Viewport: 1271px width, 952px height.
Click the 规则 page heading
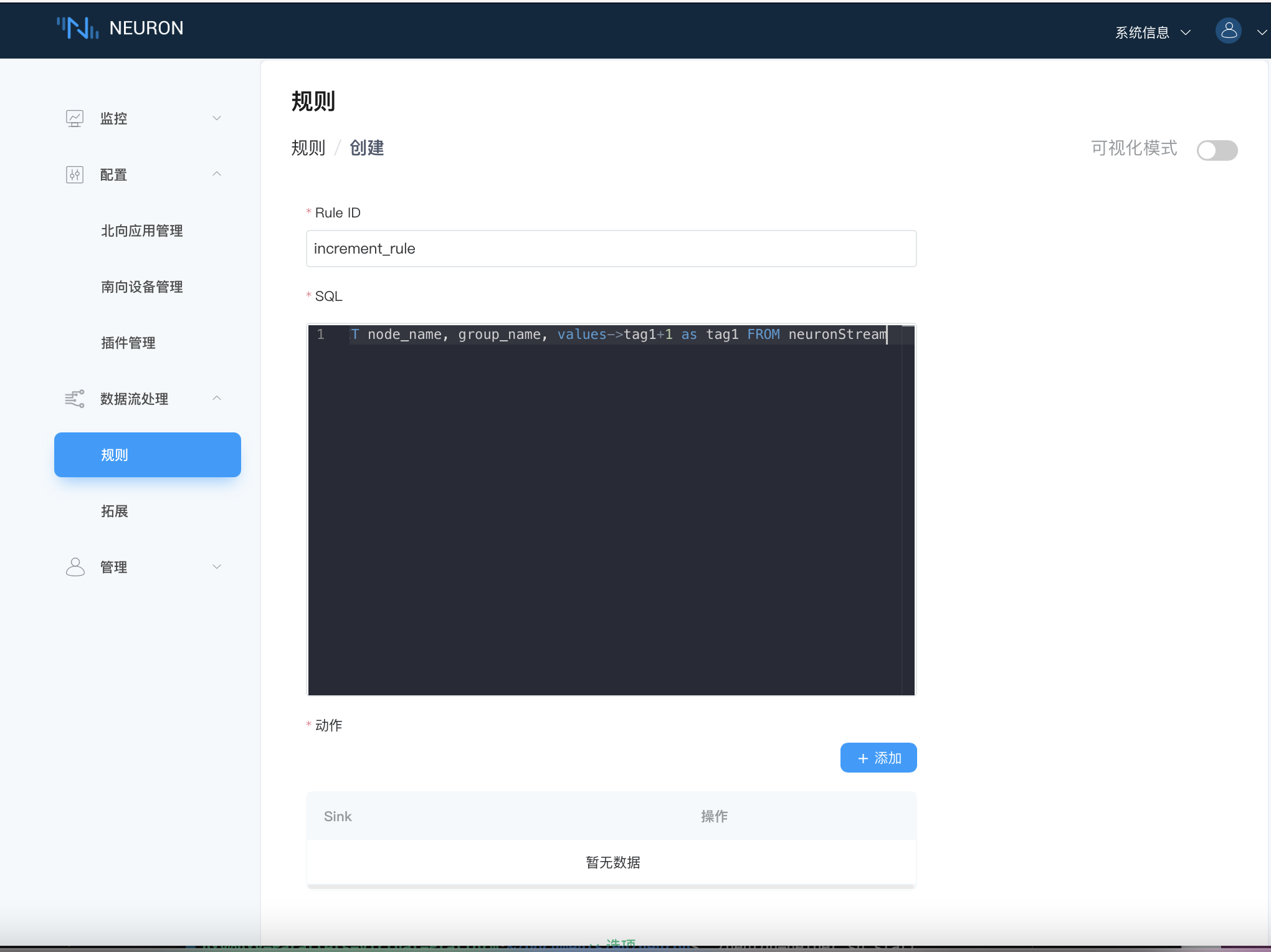(x=313, y=101)
